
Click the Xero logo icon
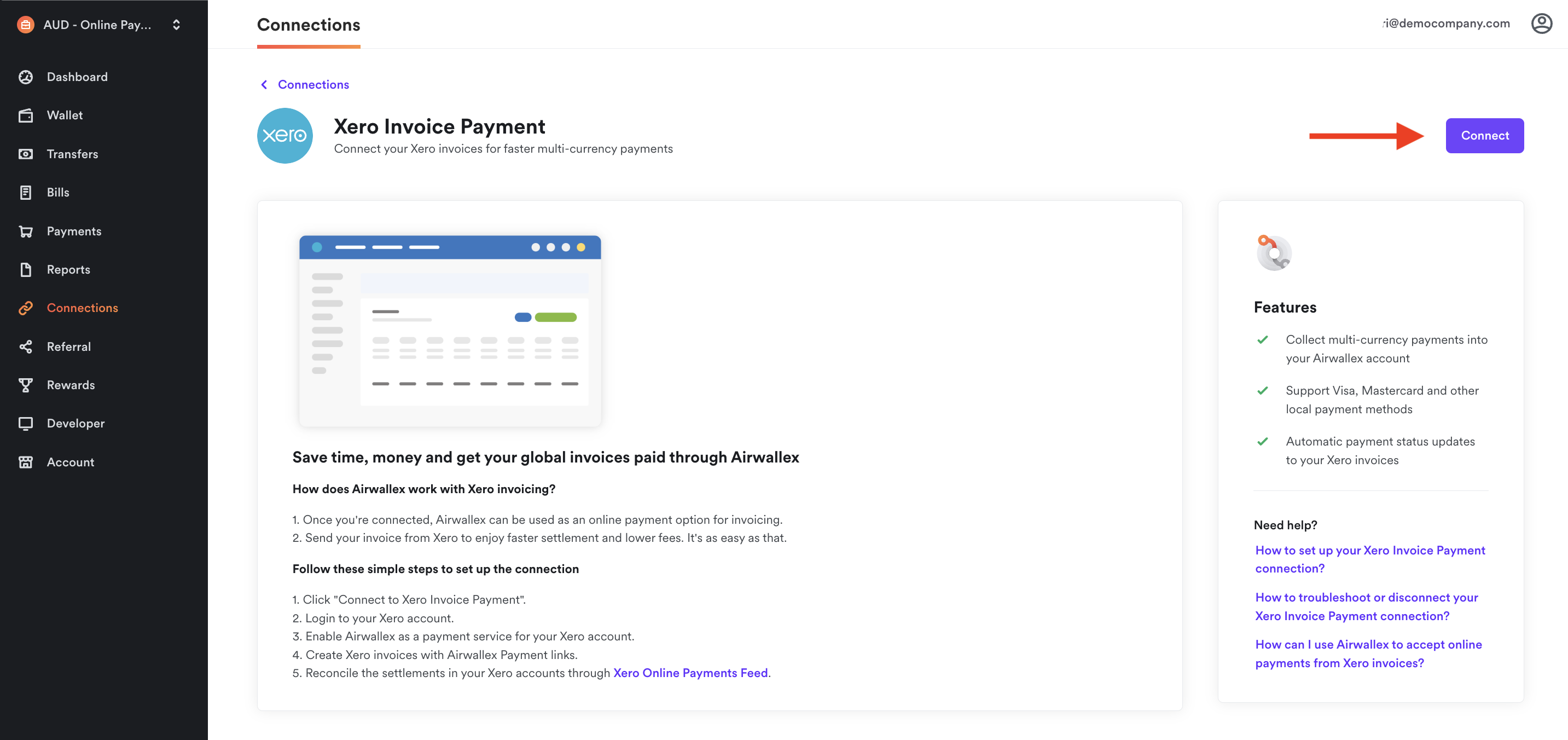pyautogui.click(x=285, y=136)
